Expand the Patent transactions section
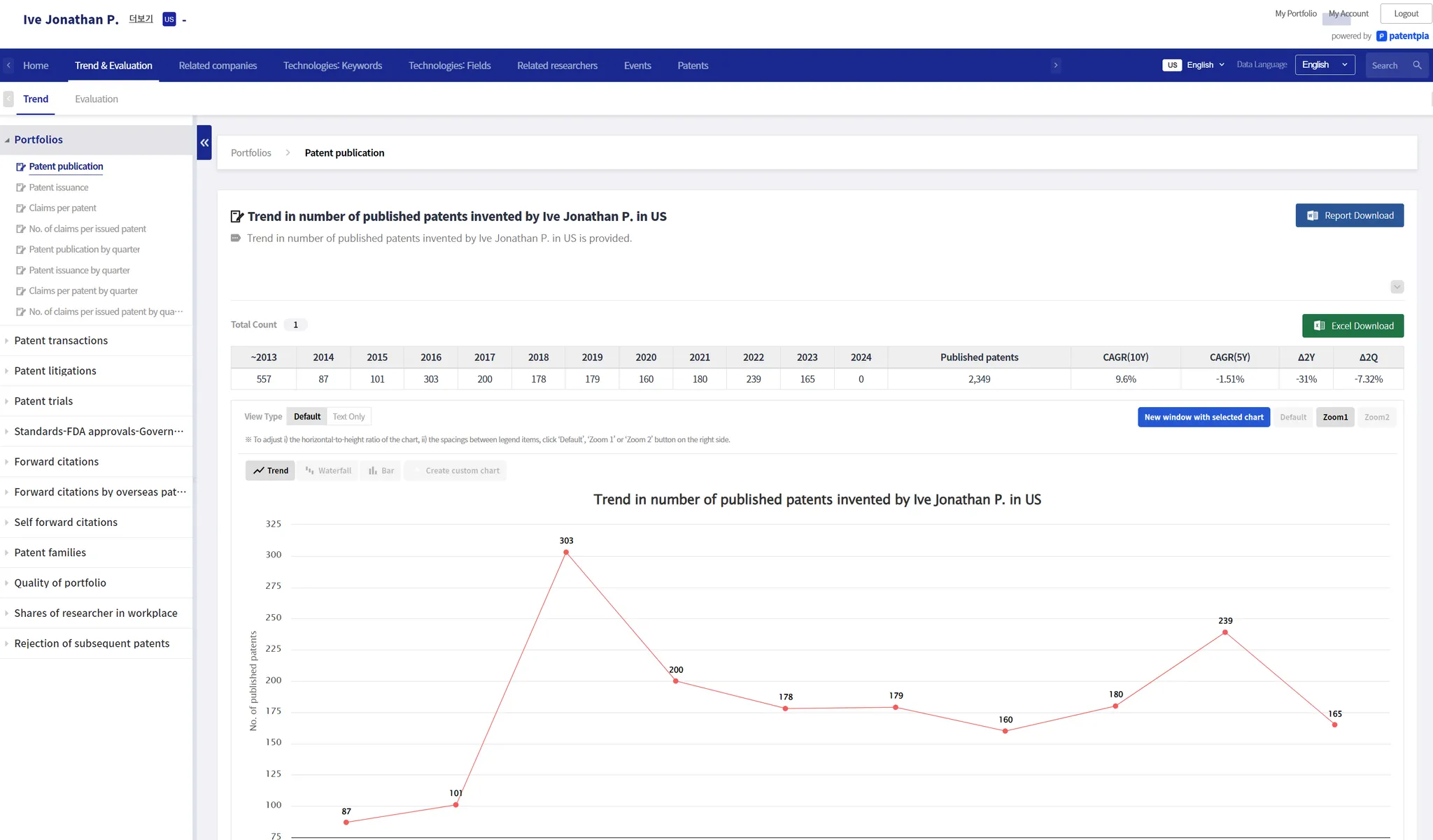The image size is (1433, 840). pos(61,341)
